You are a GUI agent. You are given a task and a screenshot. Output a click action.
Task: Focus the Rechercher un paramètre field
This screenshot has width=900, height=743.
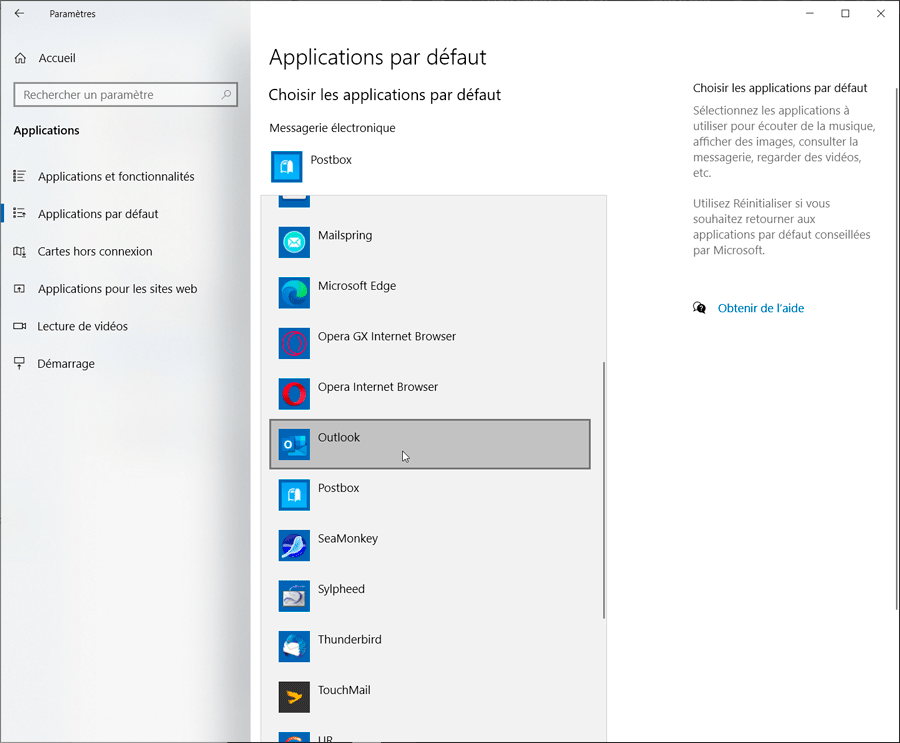point(125,94)
